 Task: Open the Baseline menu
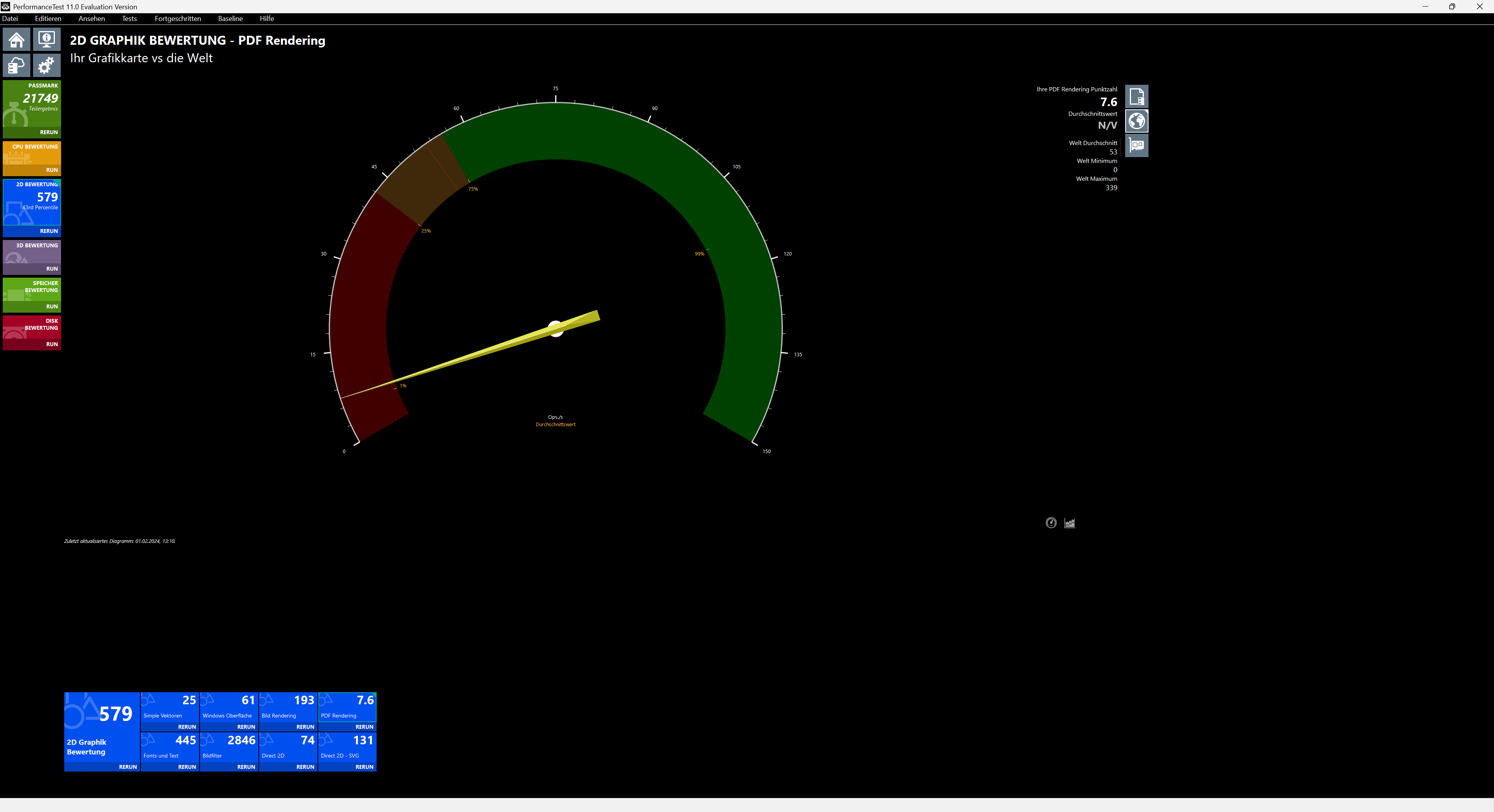[x=230, y=19]
